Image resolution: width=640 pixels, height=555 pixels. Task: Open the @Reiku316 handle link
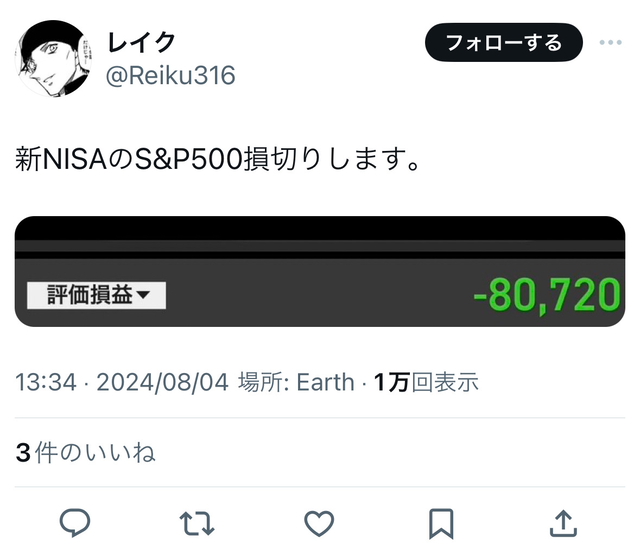(171, 75)
